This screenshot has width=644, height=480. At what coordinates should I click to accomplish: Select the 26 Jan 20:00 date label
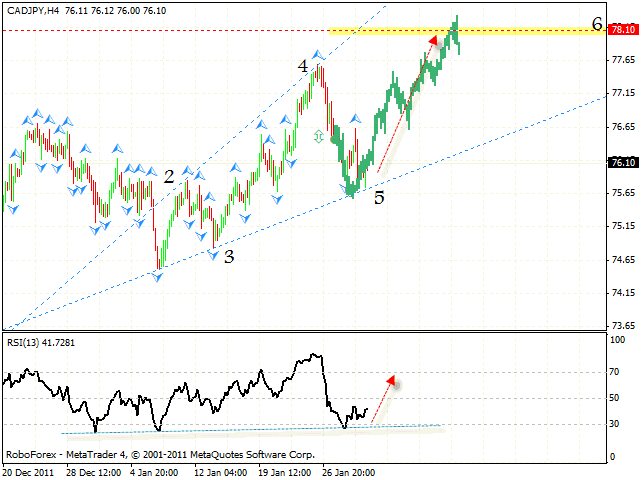[348, 472]
